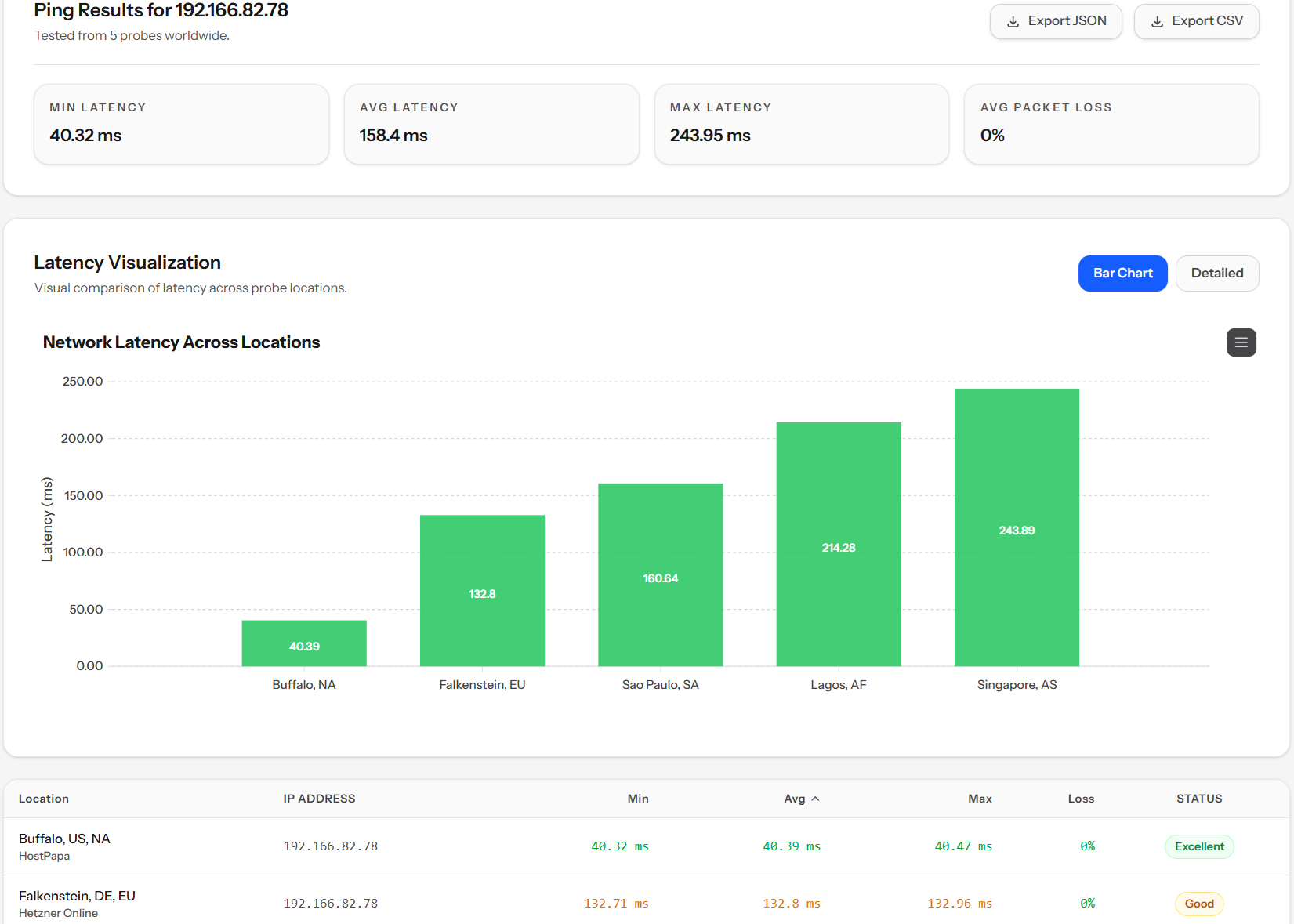The image size is (1294, 924).
Task: Click the IP address in Falkenstein row
Action: 331,904
